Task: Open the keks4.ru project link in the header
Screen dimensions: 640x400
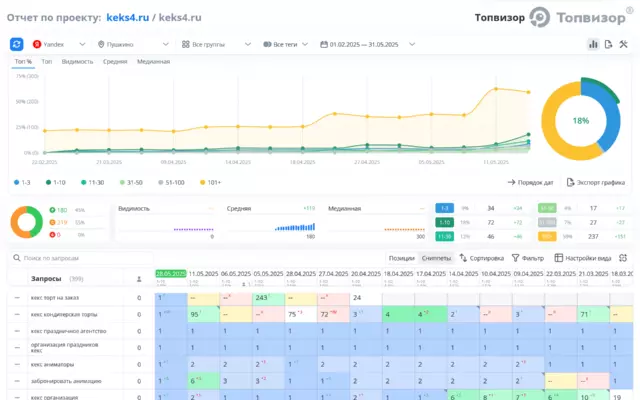Action: [128, 18]
